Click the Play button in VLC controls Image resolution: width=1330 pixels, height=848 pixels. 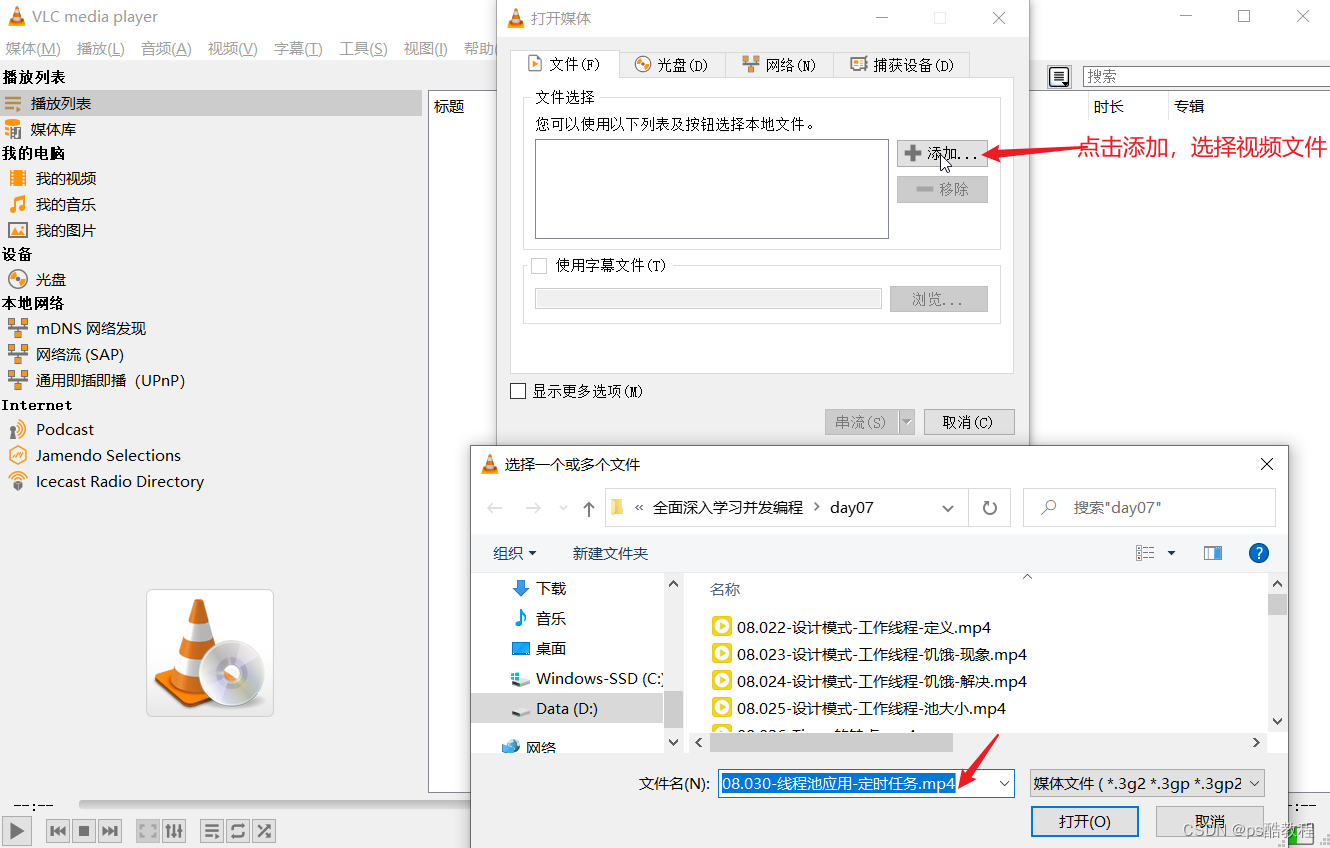[x=17, y=830]
